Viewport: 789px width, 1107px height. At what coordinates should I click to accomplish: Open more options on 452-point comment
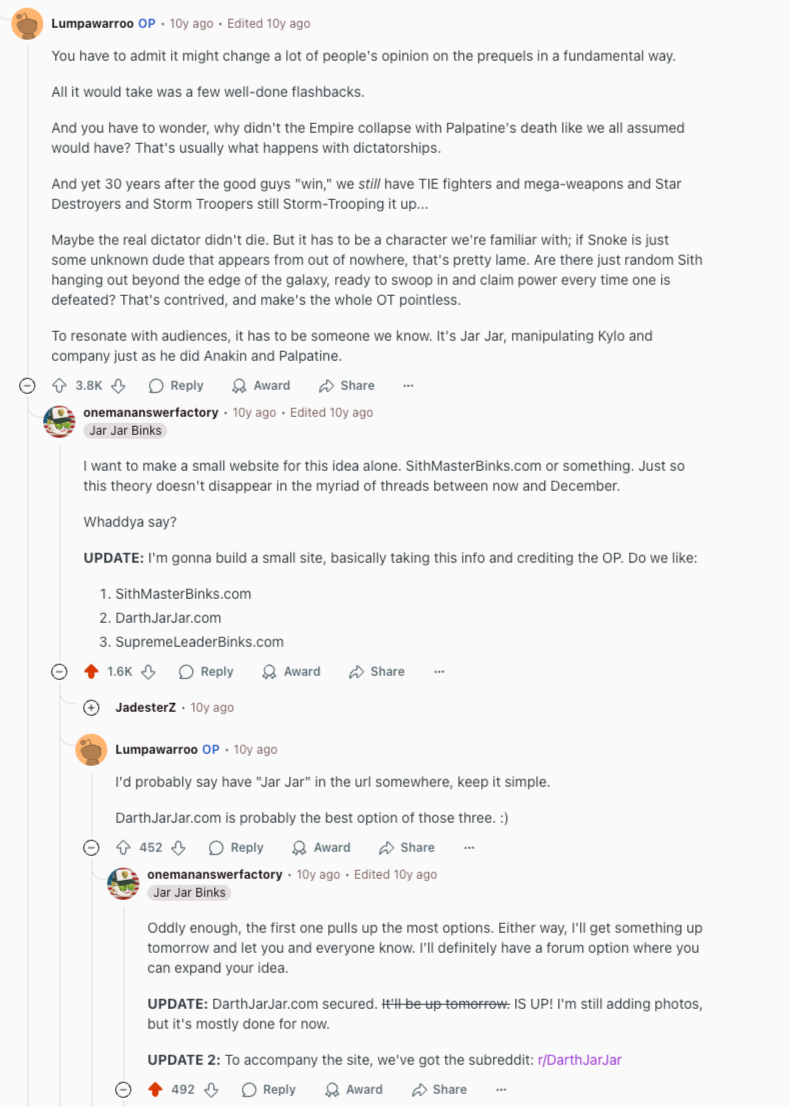coord(469,848)
